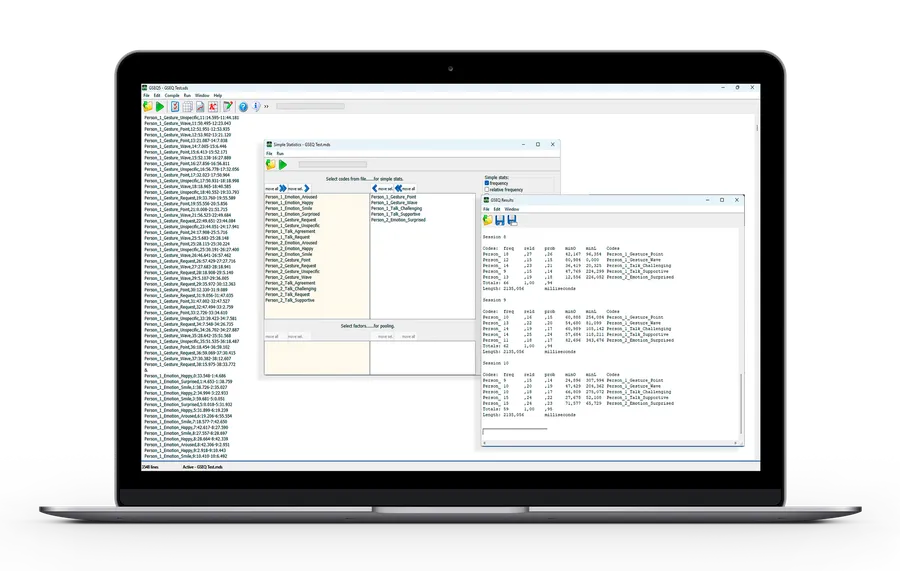Open Edit menu in main GSEQ window
900x571 pixels.
tap(157, 95)
